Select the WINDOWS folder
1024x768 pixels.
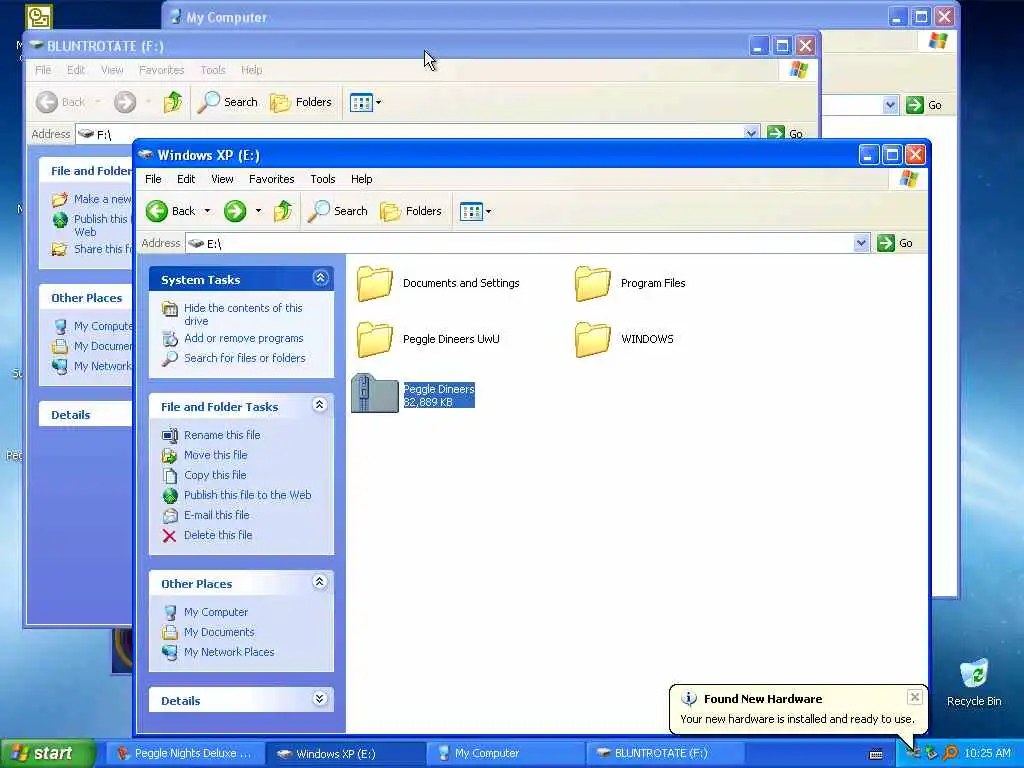[x=624, y=339]
